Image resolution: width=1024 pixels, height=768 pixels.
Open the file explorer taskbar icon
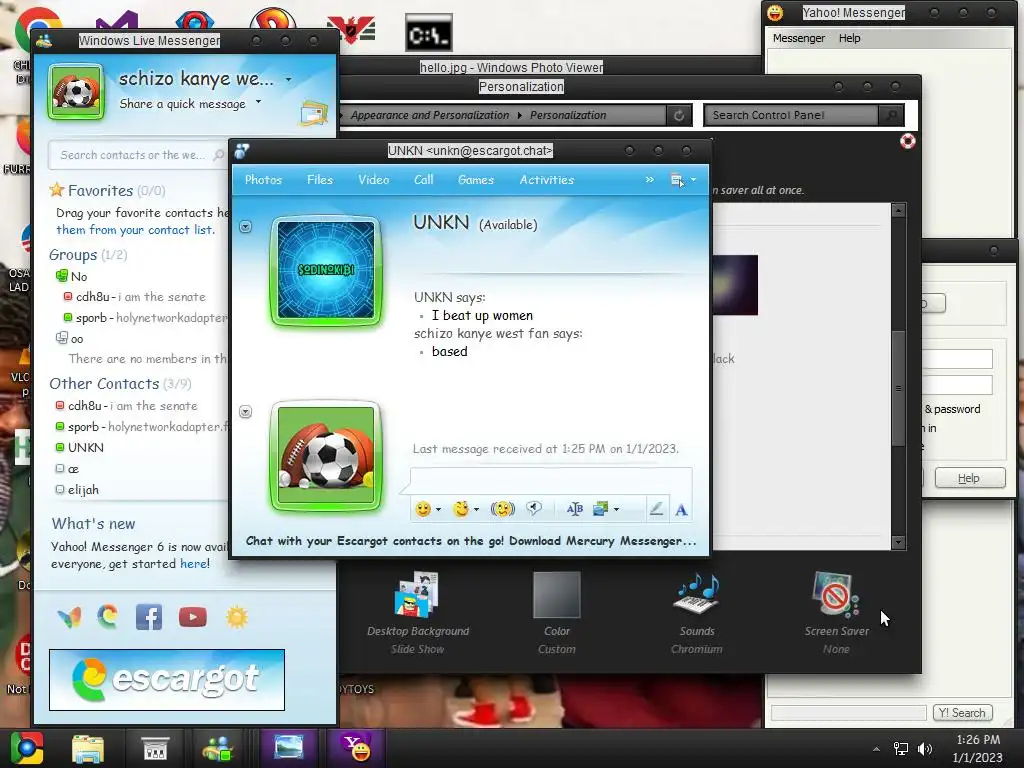tap(88, 748)
